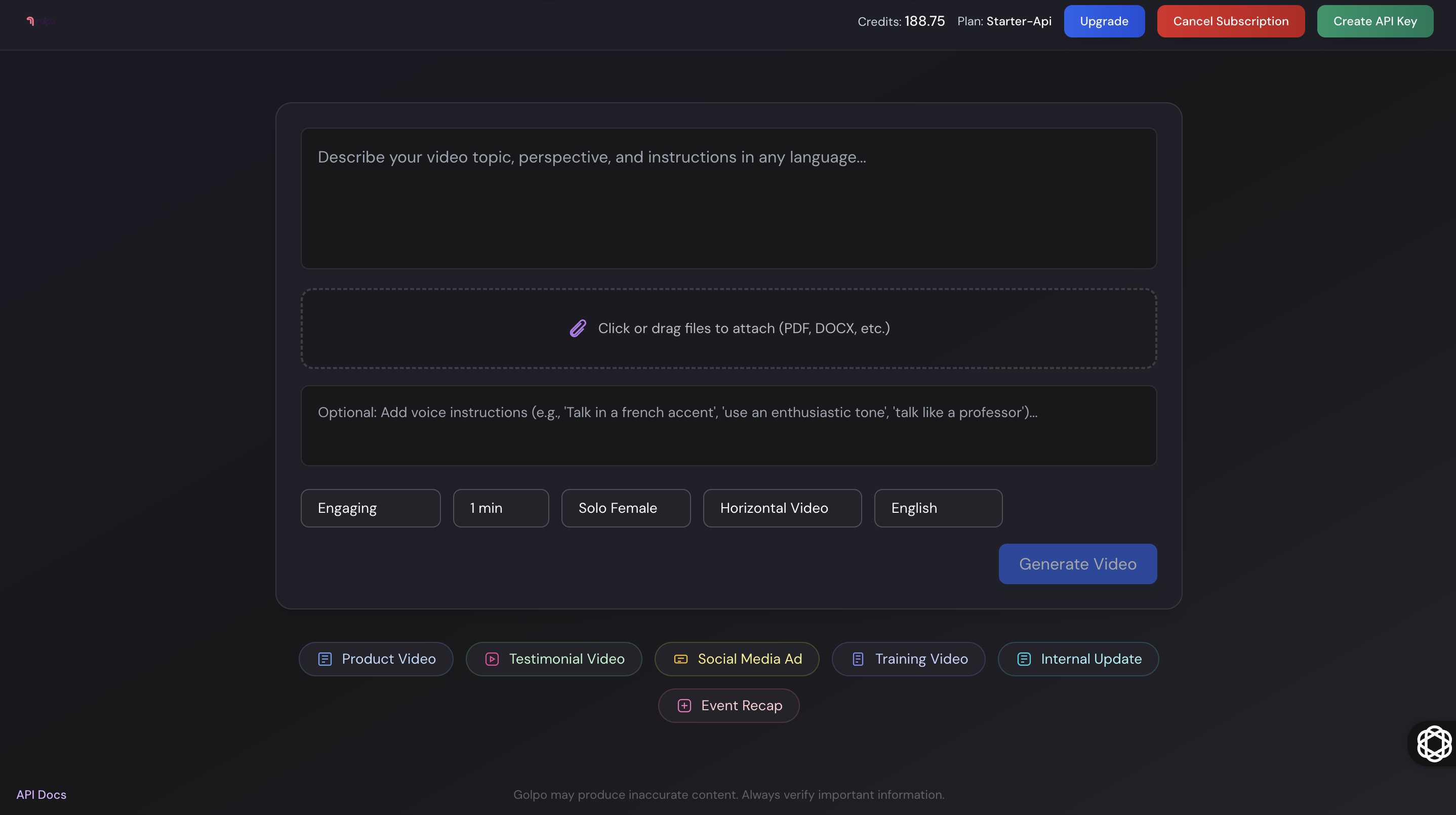Click the Golpo logo icon
1456x815 pixels.
click(31, 21)
